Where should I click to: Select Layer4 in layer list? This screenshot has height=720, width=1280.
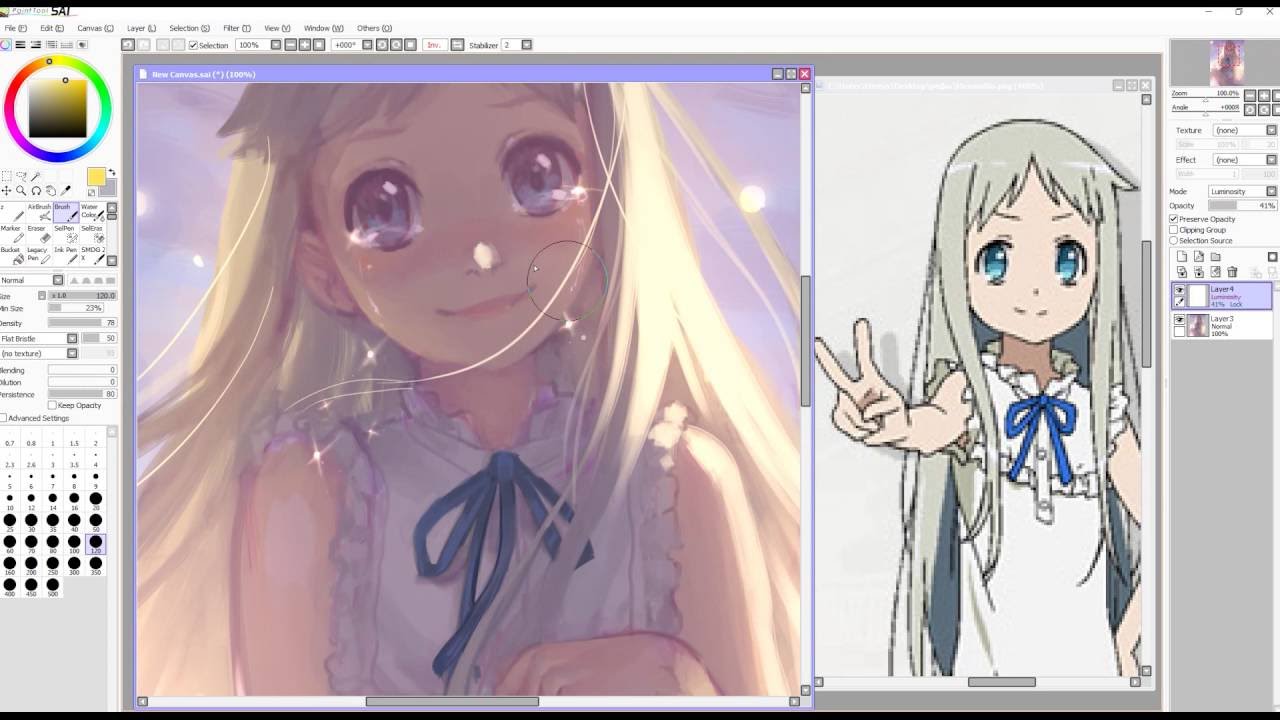[x=1222, y=295]
